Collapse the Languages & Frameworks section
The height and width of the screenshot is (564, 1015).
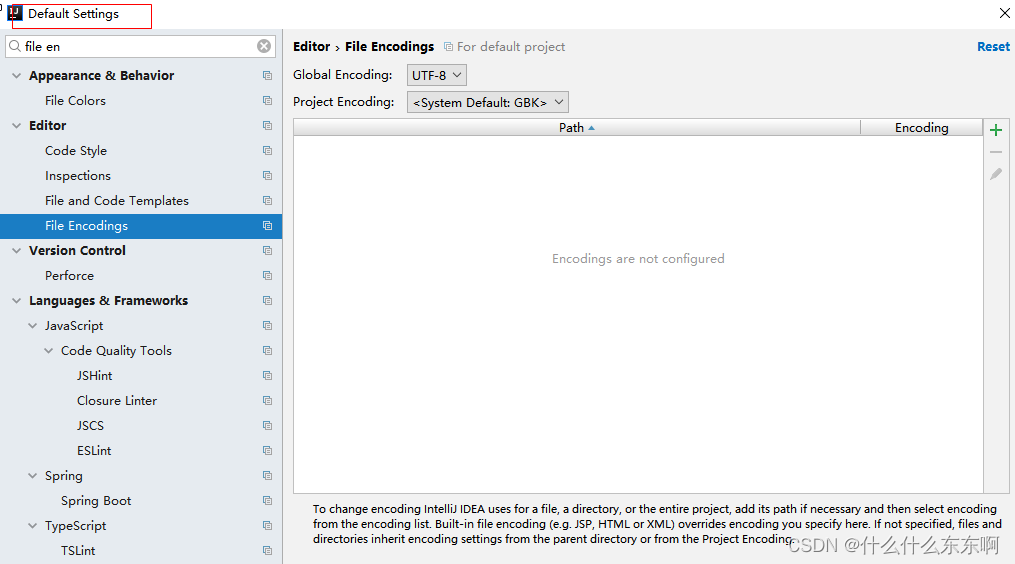[x=17, y=300]
